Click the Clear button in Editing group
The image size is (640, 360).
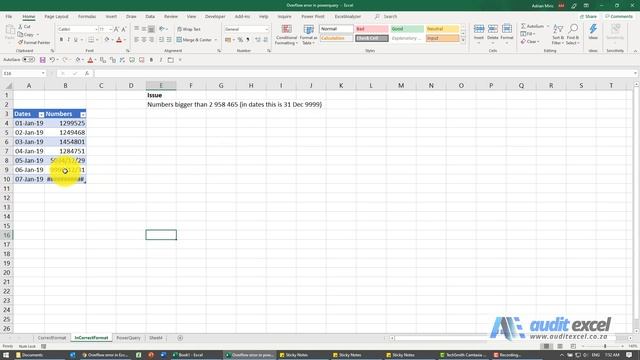click(530, 42)
